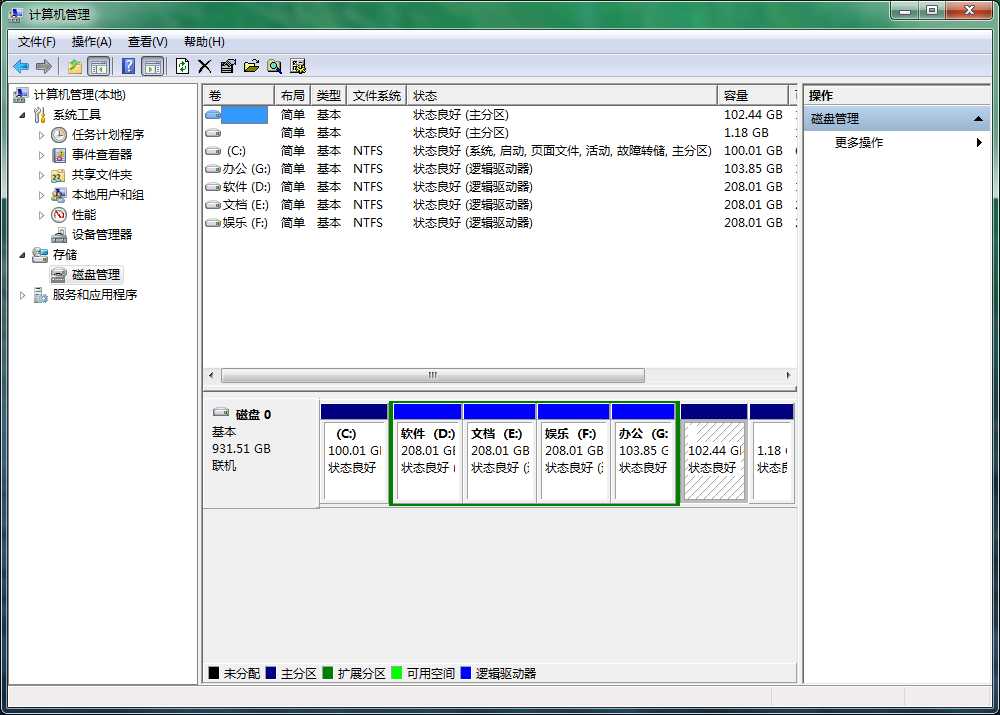Sort by the 卷 column header

click(x=239, y=96)
